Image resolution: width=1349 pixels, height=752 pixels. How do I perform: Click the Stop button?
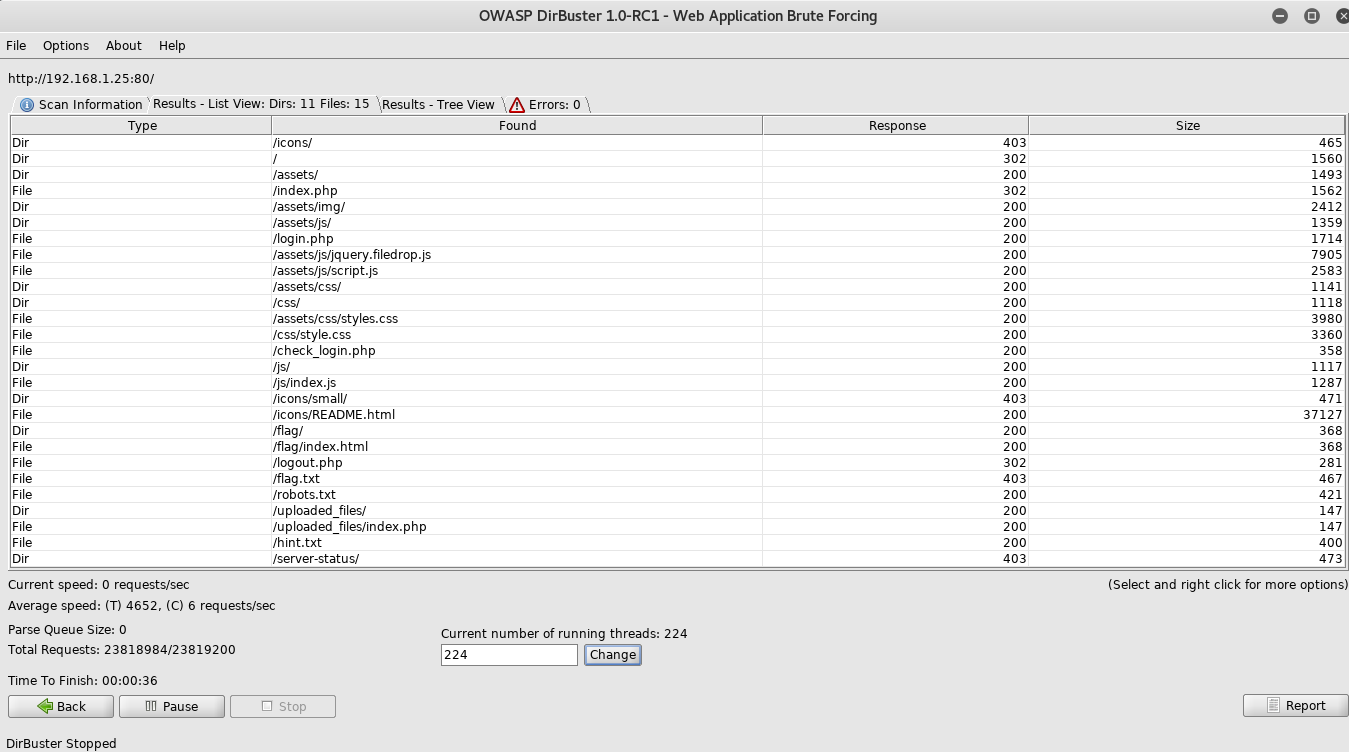click(x=283, y=706)
